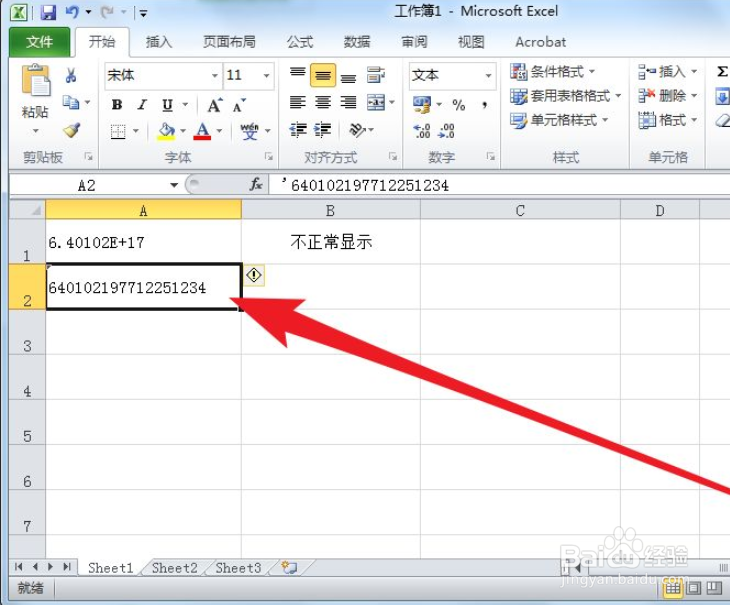The height and width of the screenshot is (605, 730).
Task: Toggle Underline formatting
Action: tap(167, 105)
